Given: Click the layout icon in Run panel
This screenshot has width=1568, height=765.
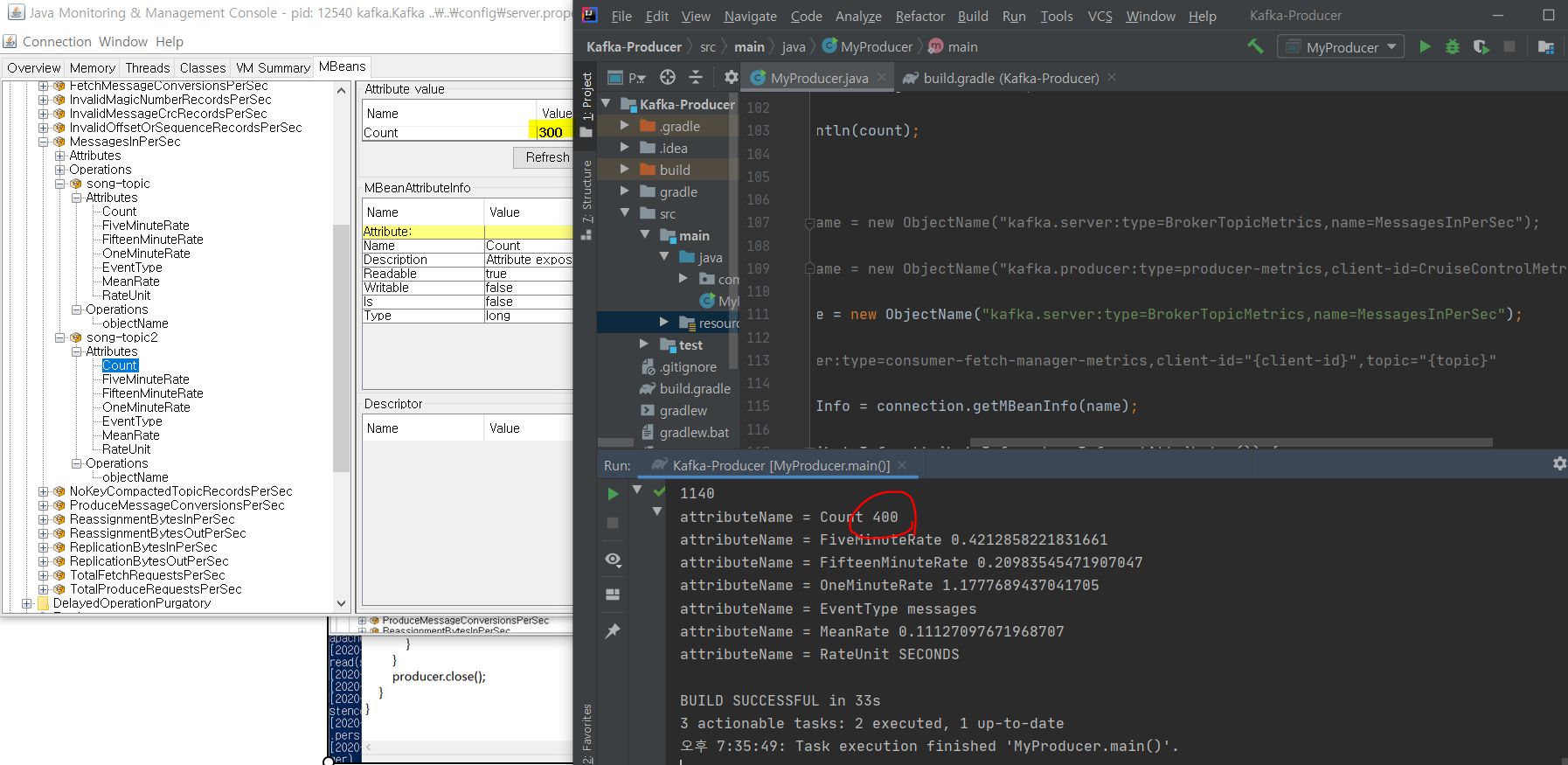Looking at the screenshot, I should 613,595.
